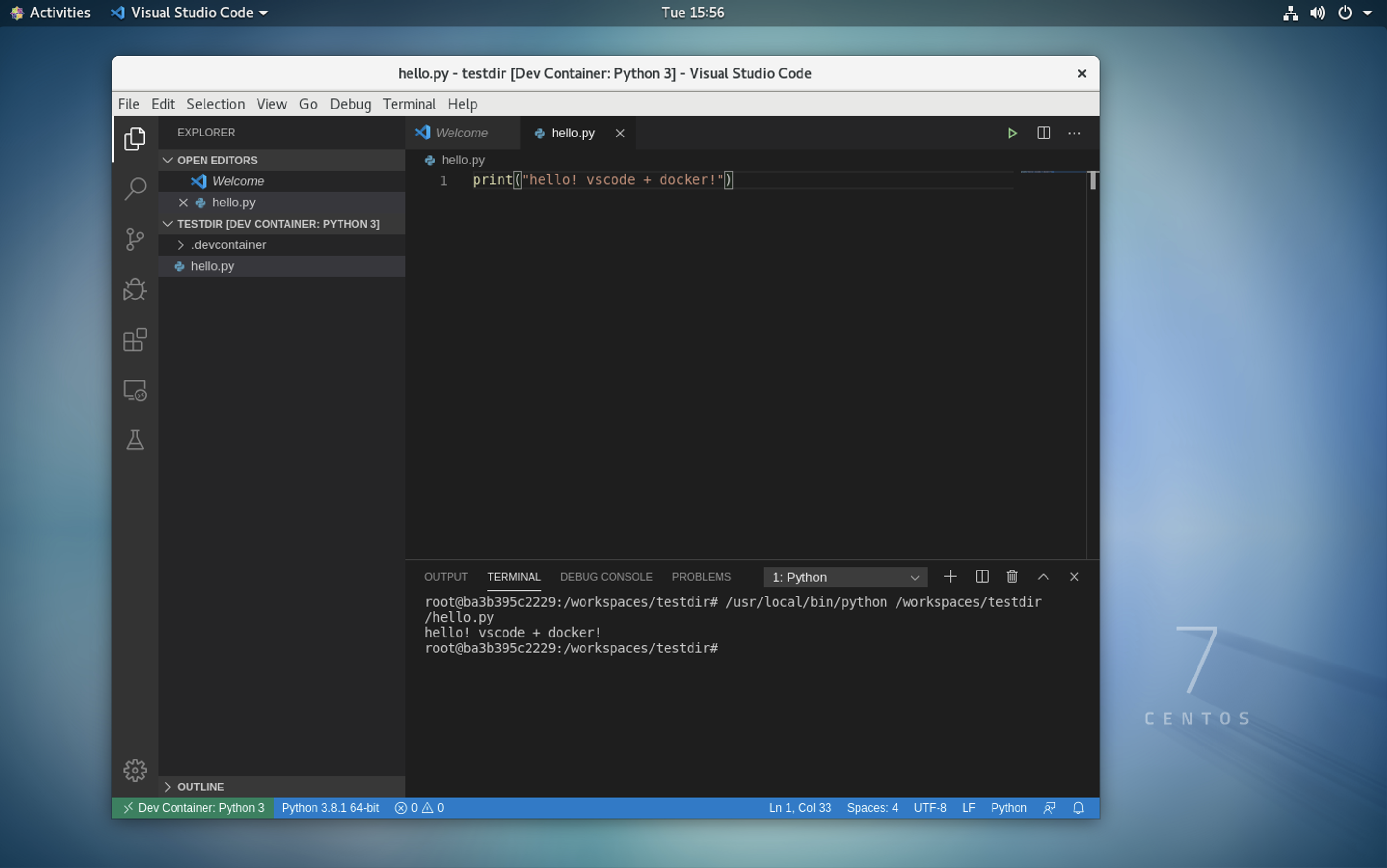Viewport: 1387px width, 868px height.
Task: Open errors and warnings count in status bar
Action: 419,808
